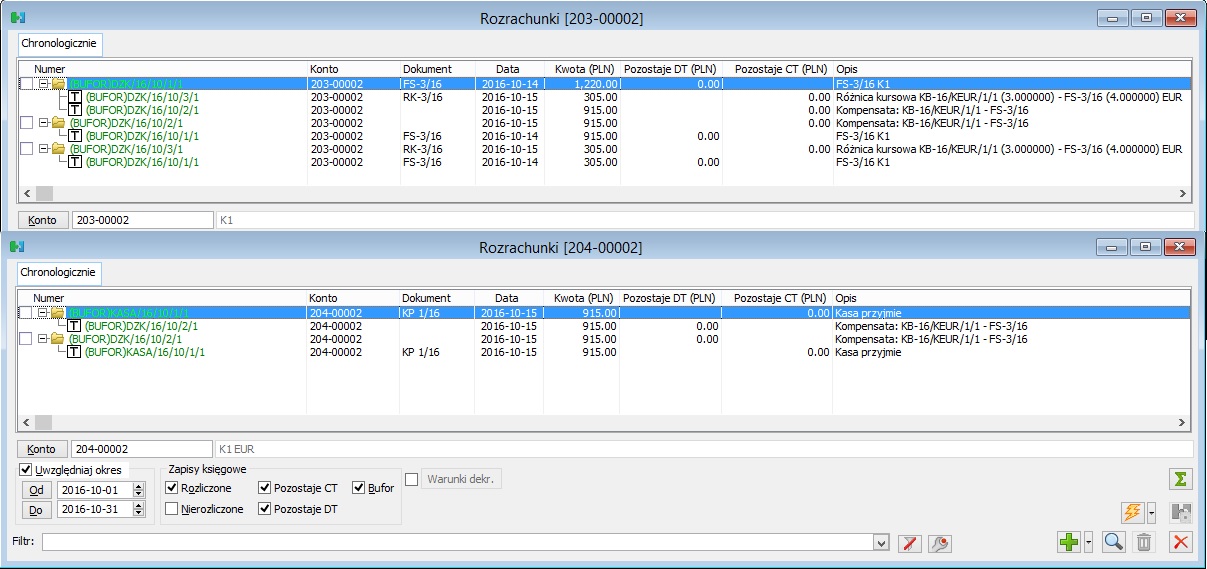Click app icon in Rozrachunki [204-00002] title bar
This screenshot has height=569, width=1207.
pyautogui.click(x=17, y=247)
